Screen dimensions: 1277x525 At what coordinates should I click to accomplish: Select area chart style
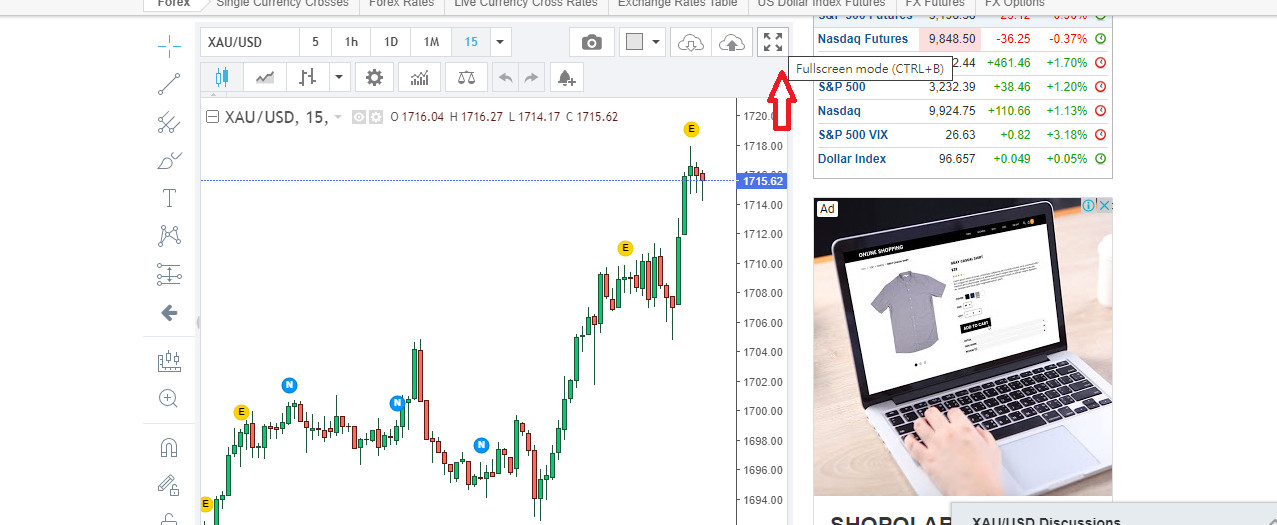click(x=265, y=77)
